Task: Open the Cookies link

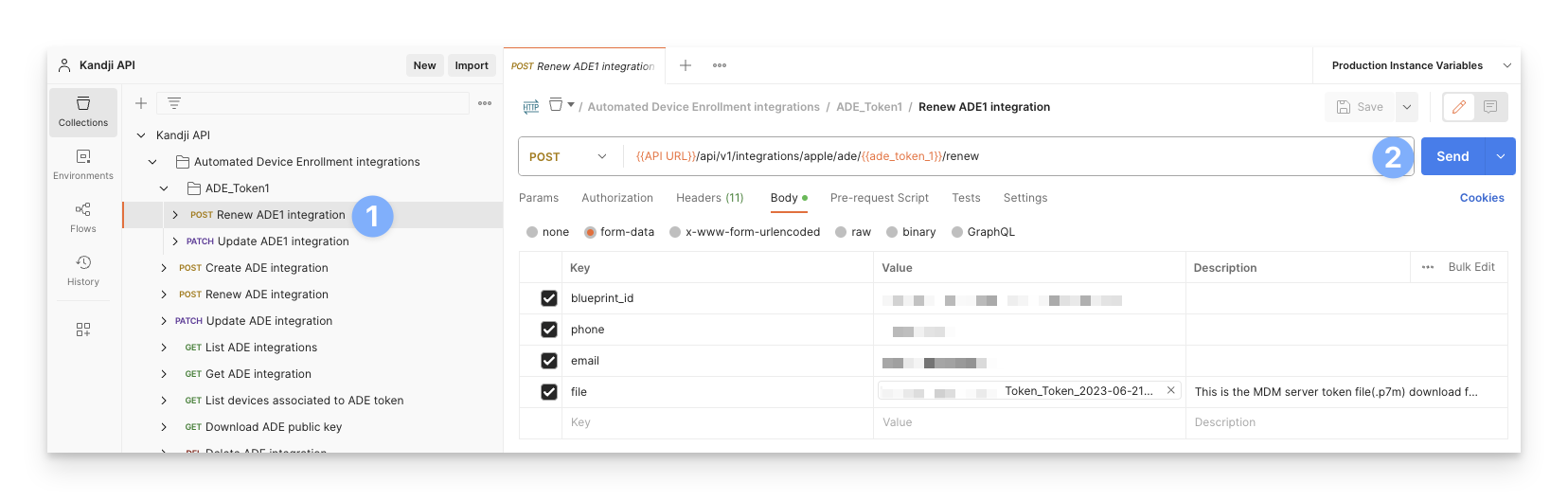Action: (1482, 198)
